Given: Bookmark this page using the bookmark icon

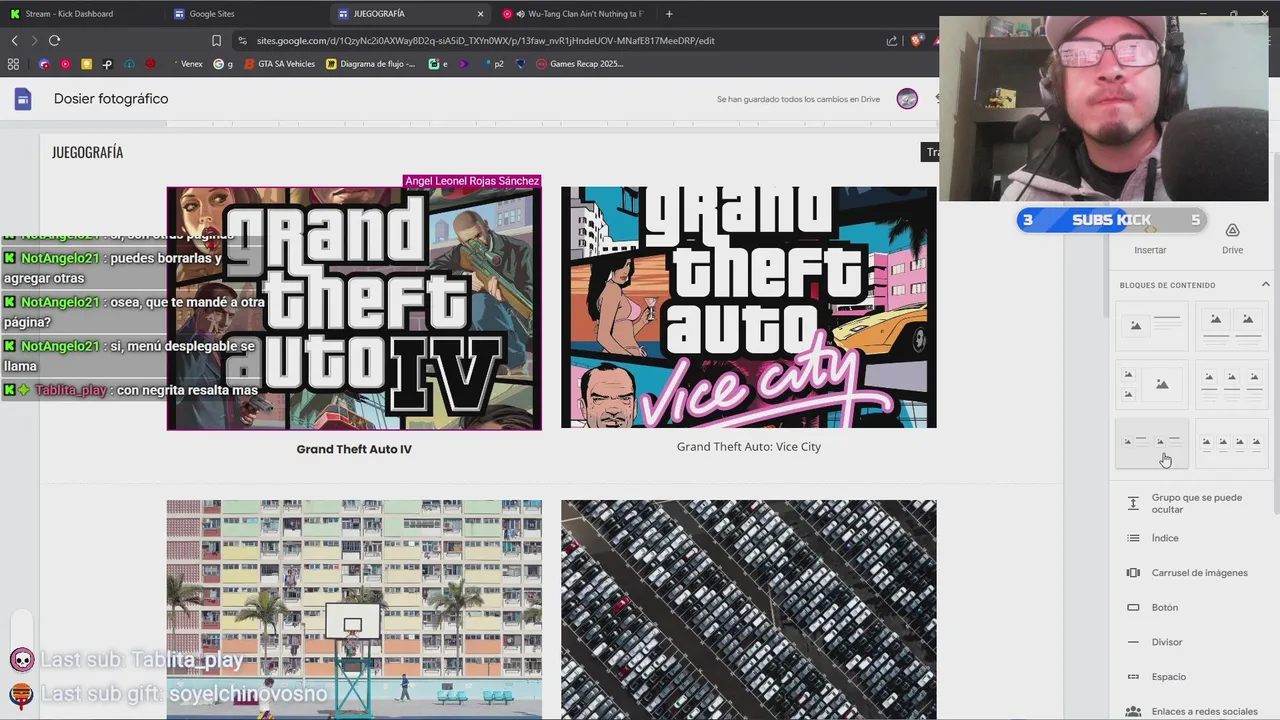Looking at the screenshot, I should point(216,41).
